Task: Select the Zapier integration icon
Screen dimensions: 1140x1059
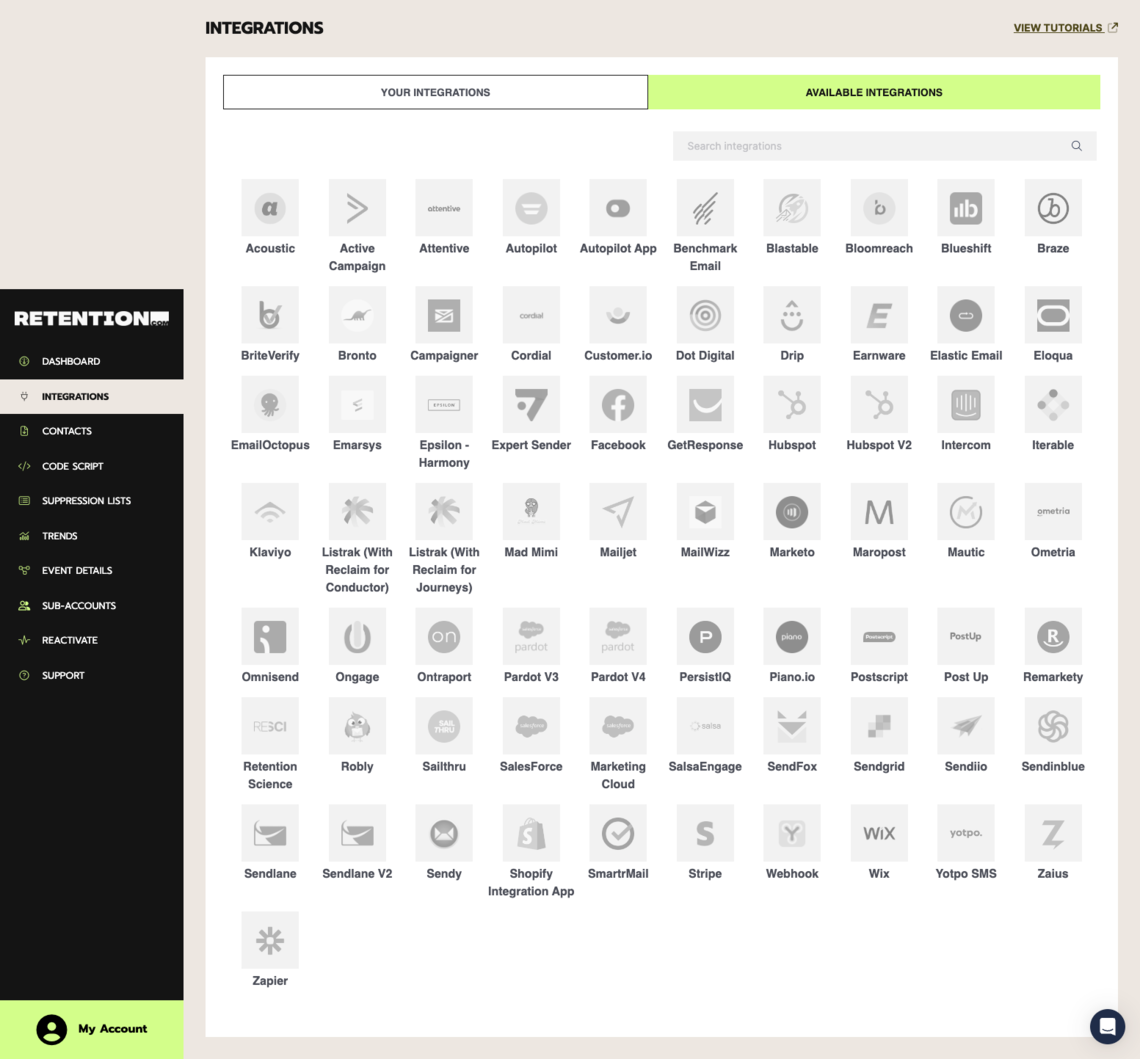Action: [x=270, y=940]
